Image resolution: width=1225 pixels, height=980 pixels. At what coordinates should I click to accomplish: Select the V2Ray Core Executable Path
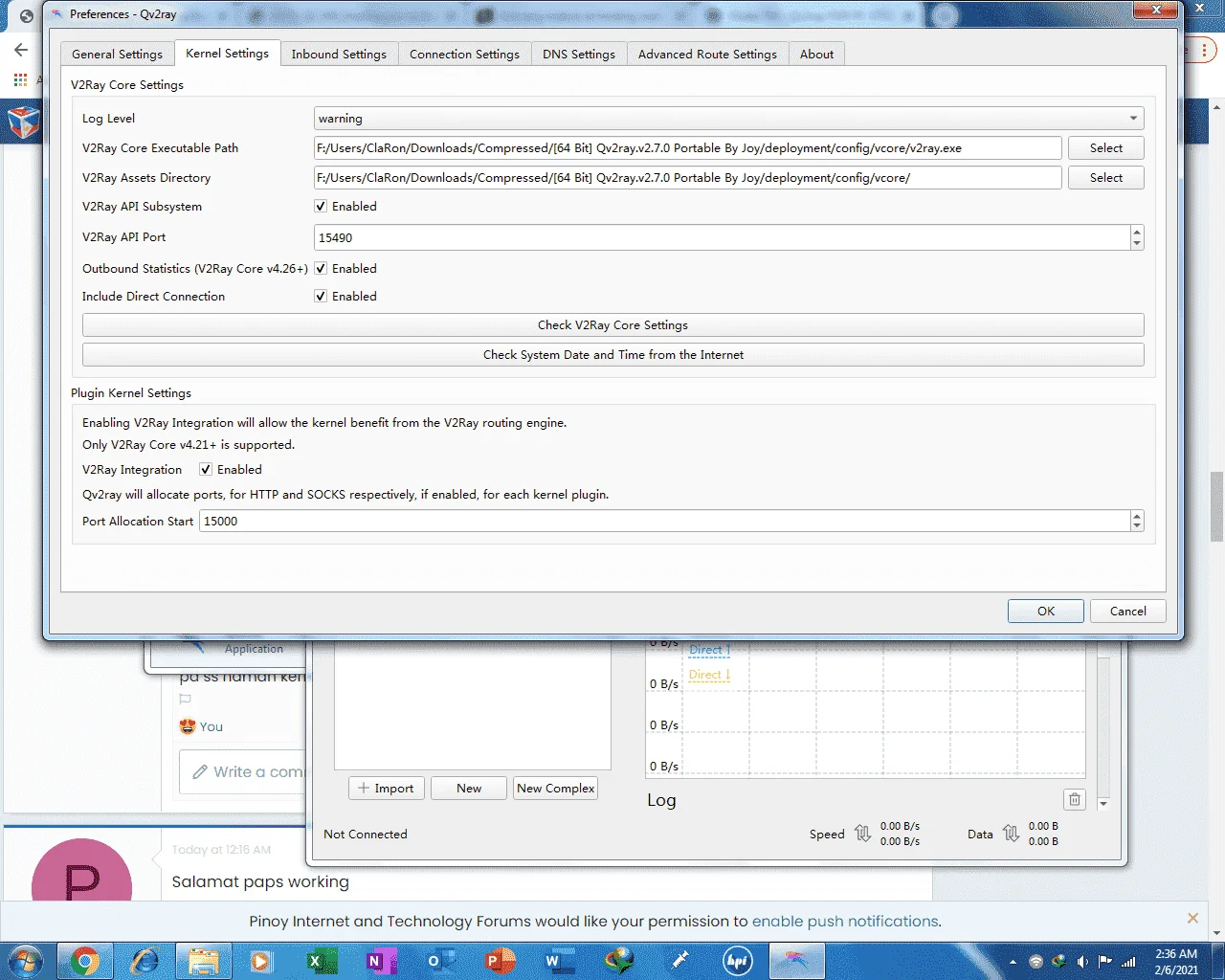(1106, 148)
